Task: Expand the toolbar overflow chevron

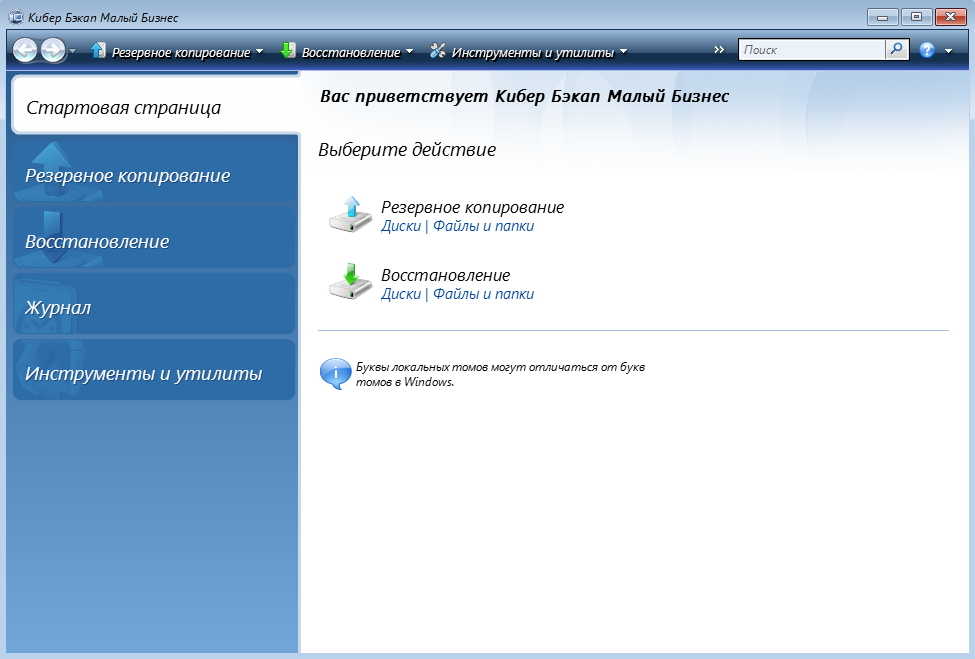Action: [x=719, y=49]
